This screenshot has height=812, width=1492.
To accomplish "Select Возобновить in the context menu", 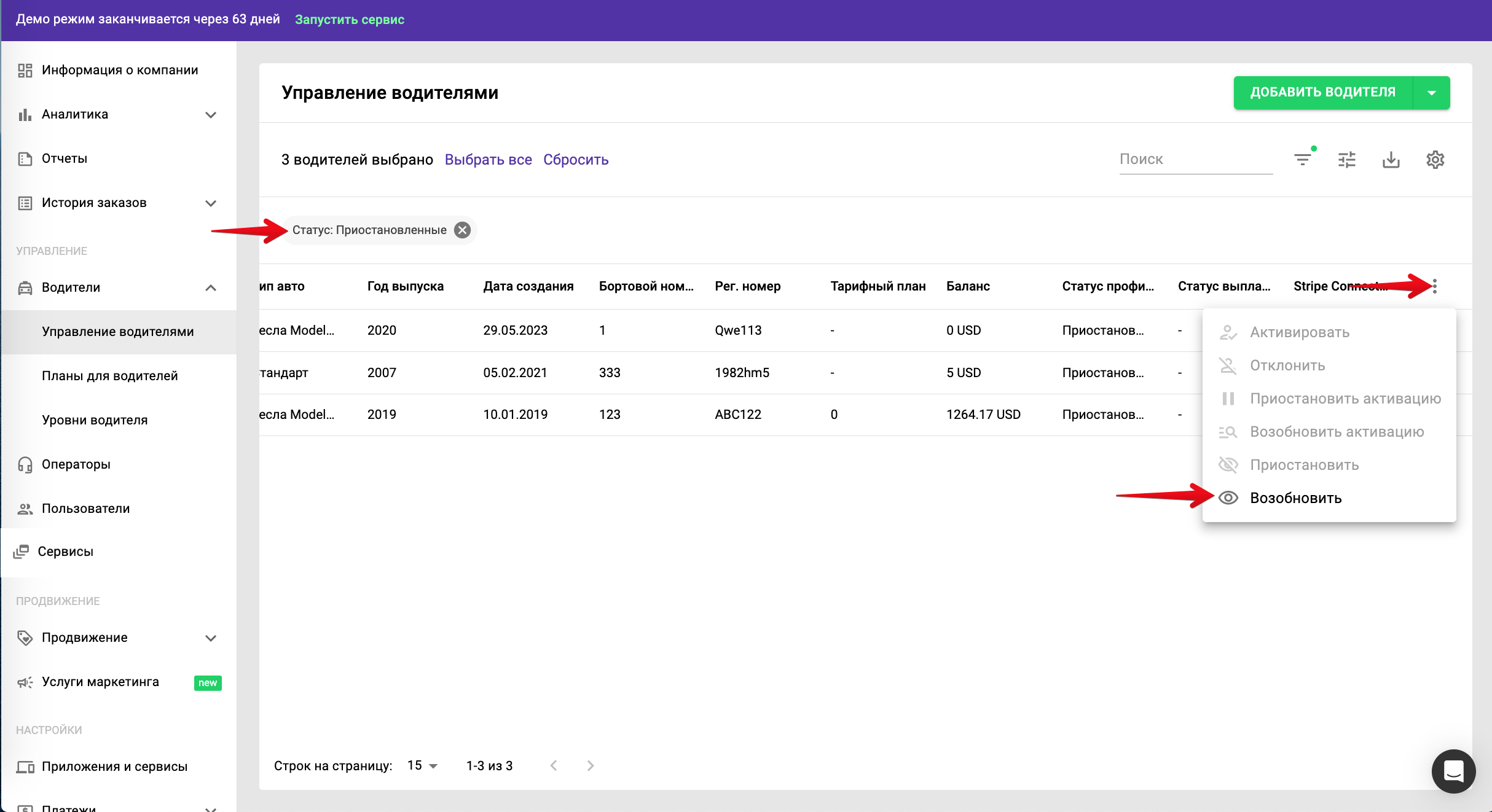I will coord(1295,498).
